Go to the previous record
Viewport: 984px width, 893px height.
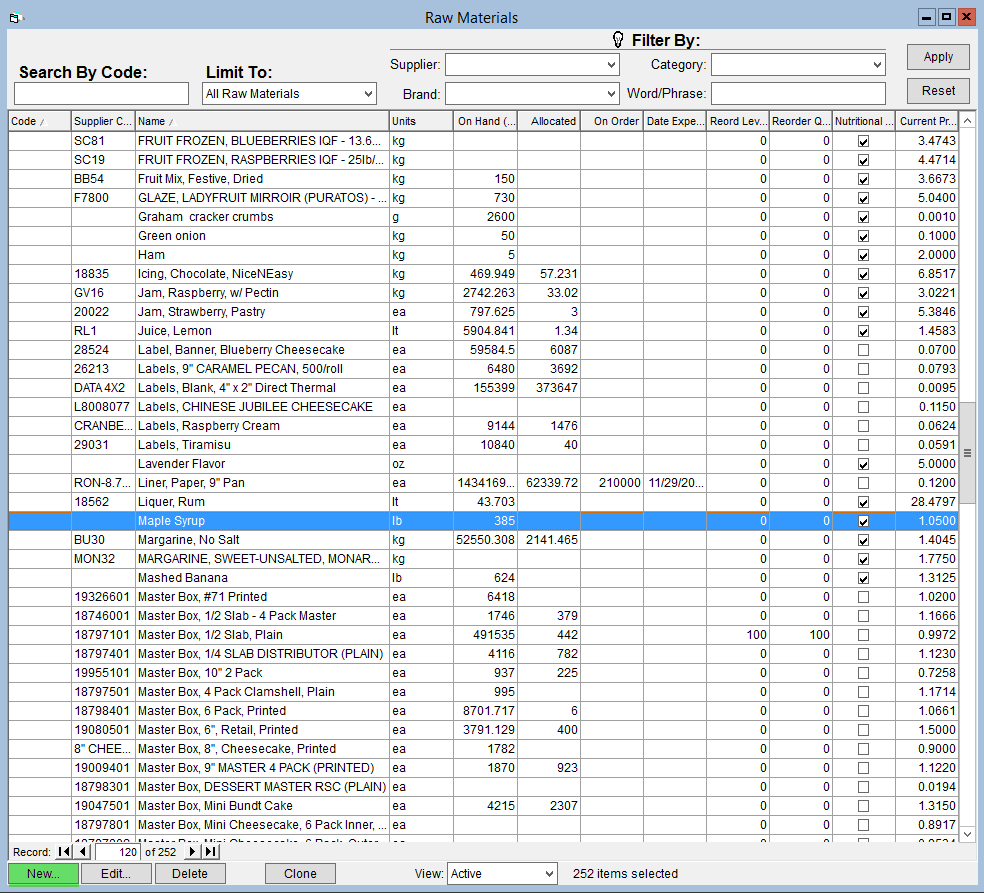click(x=83, y=852)
